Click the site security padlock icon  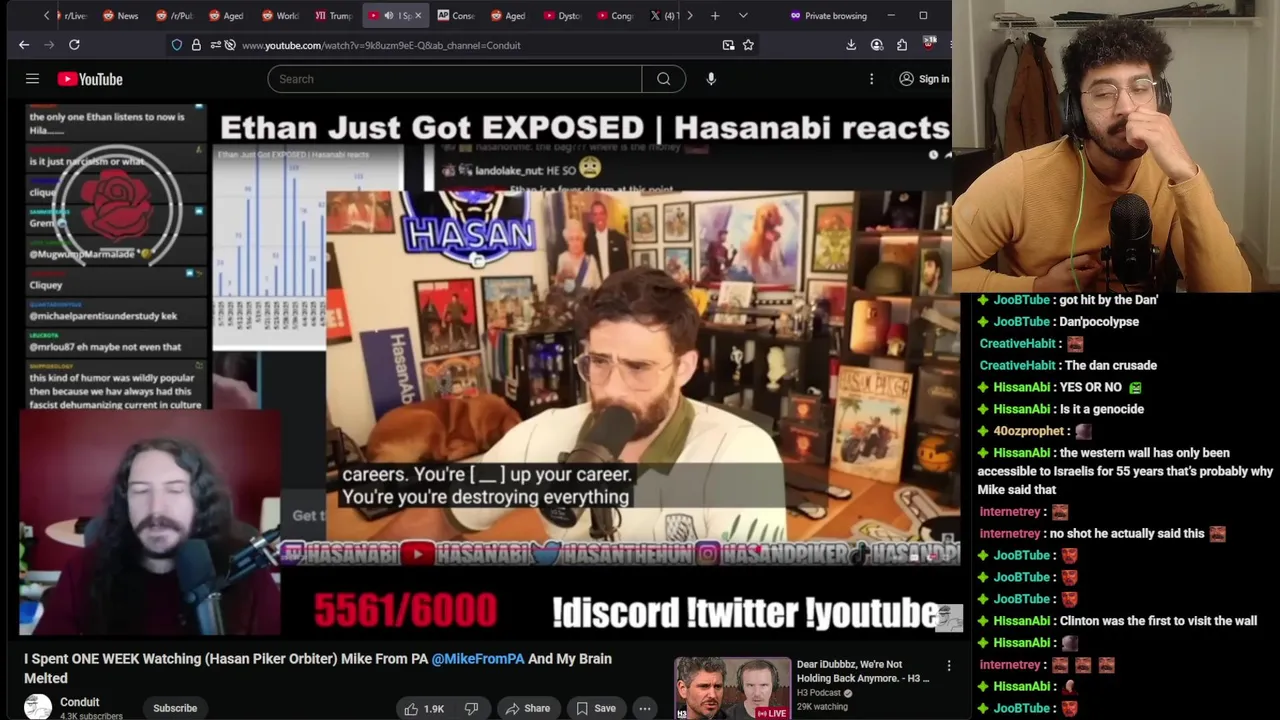click(196, 45)
